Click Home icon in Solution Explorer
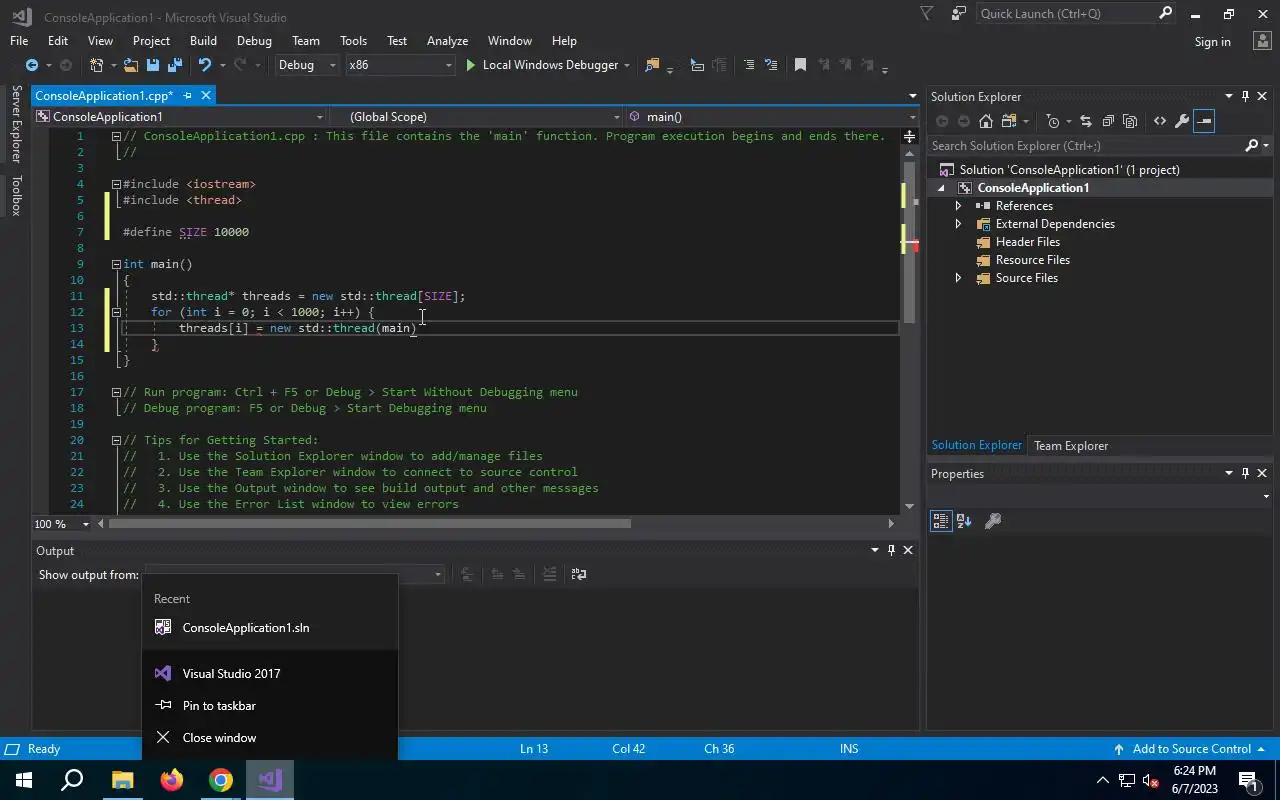 click(986, 121)
